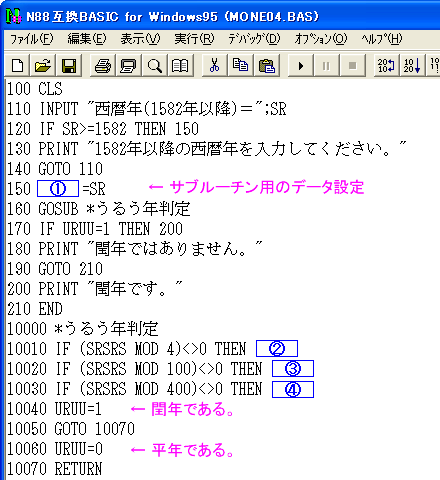
Task: Open a file with the folder icon
Action: 43,66
